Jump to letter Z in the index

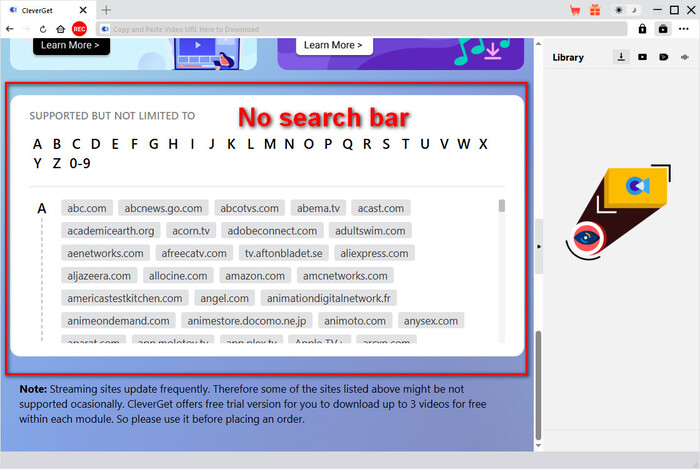(x=57, y=163)
